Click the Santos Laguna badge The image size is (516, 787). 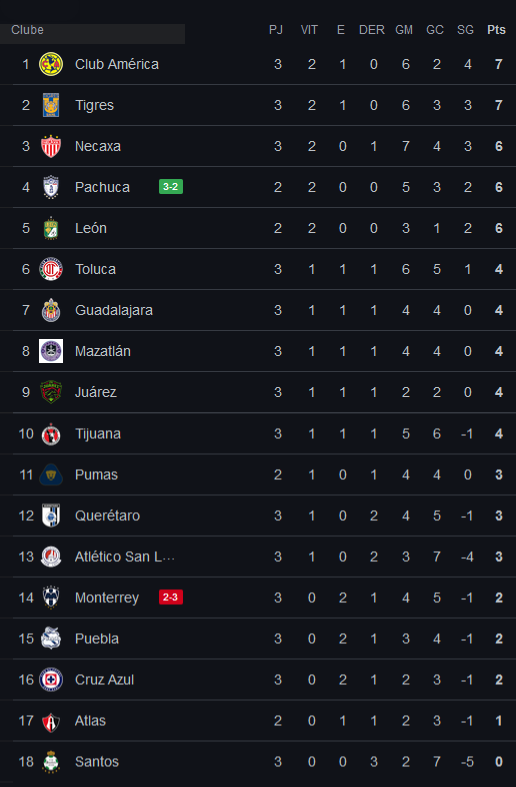coord(51,761)
